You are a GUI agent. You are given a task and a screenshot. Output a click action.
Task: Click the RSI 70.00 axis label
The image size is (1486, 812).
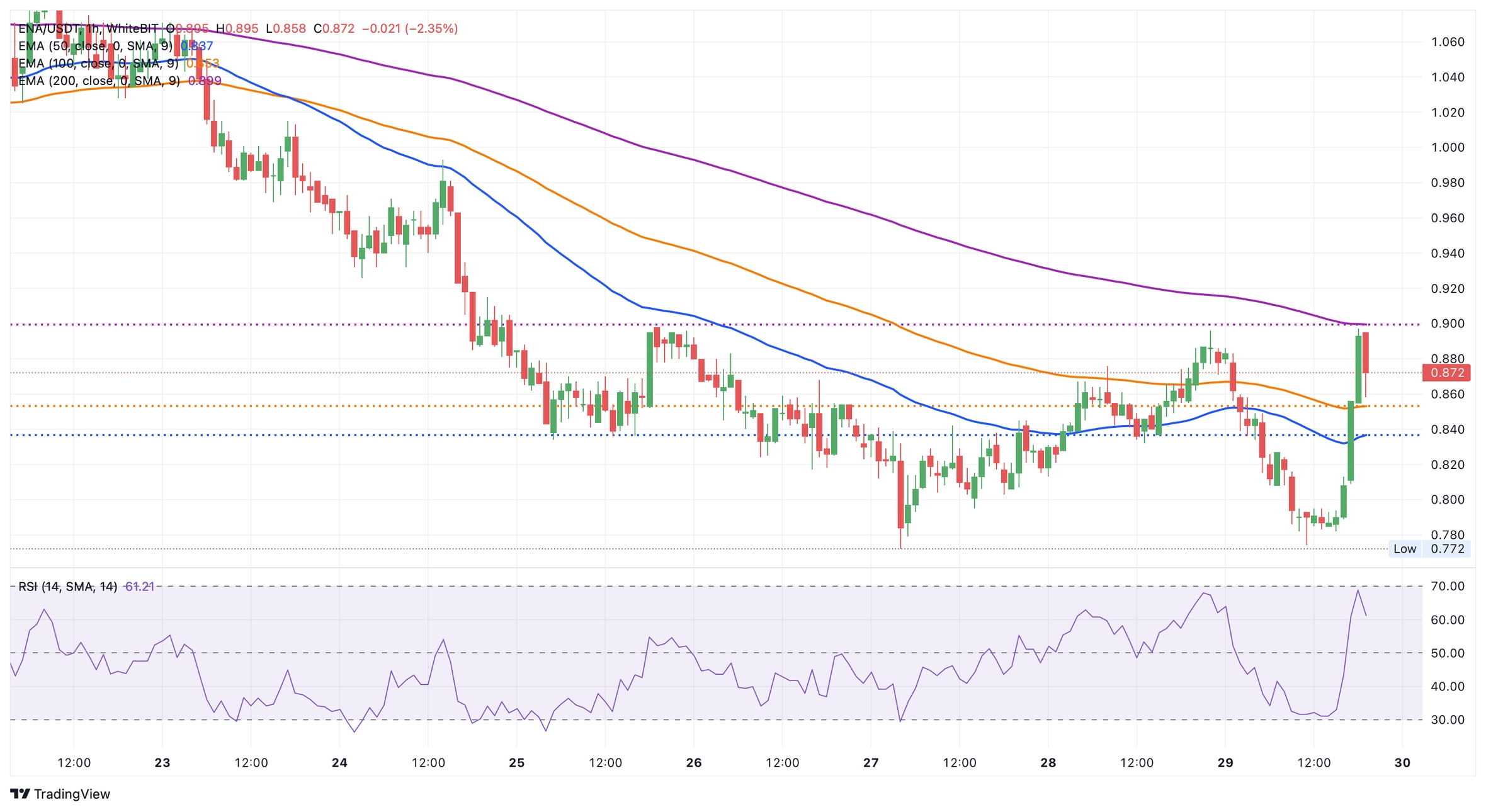pos(1448,586)
